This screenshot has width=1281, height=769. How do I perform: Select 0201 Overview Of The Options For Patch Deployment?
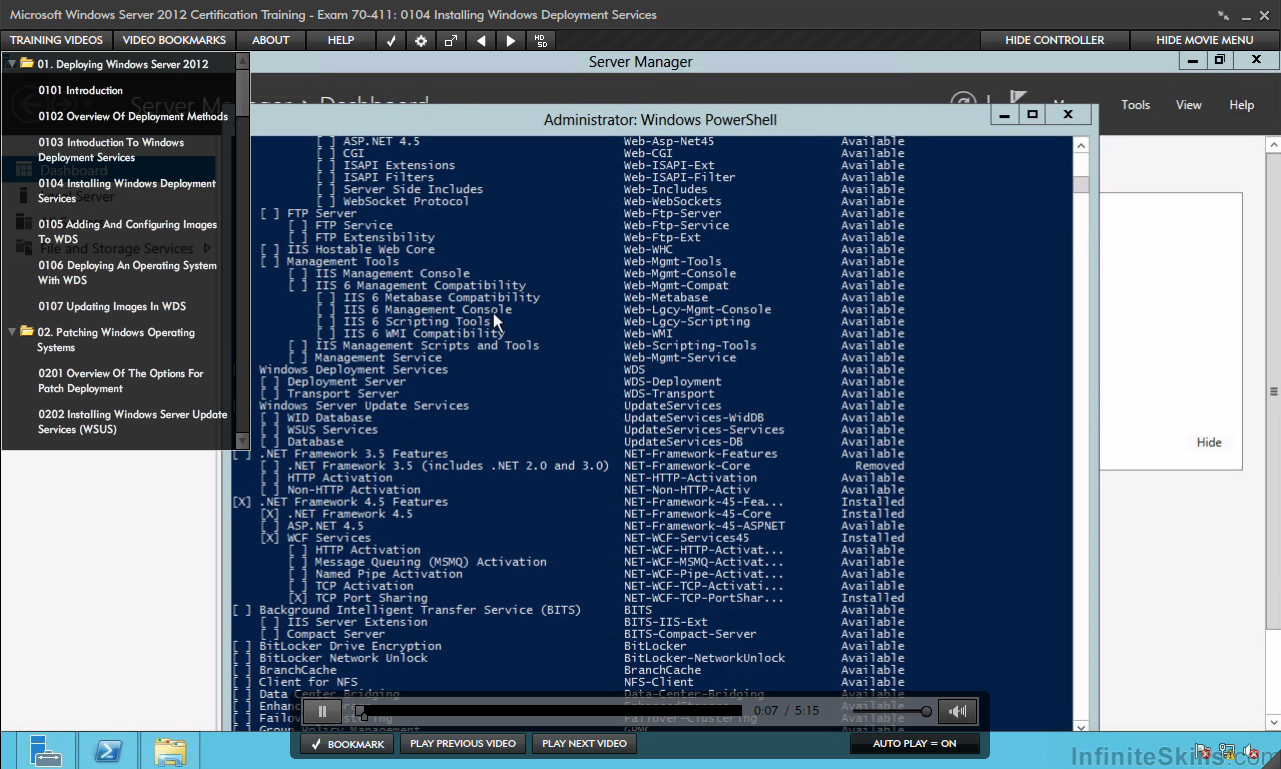click(121, 381)
